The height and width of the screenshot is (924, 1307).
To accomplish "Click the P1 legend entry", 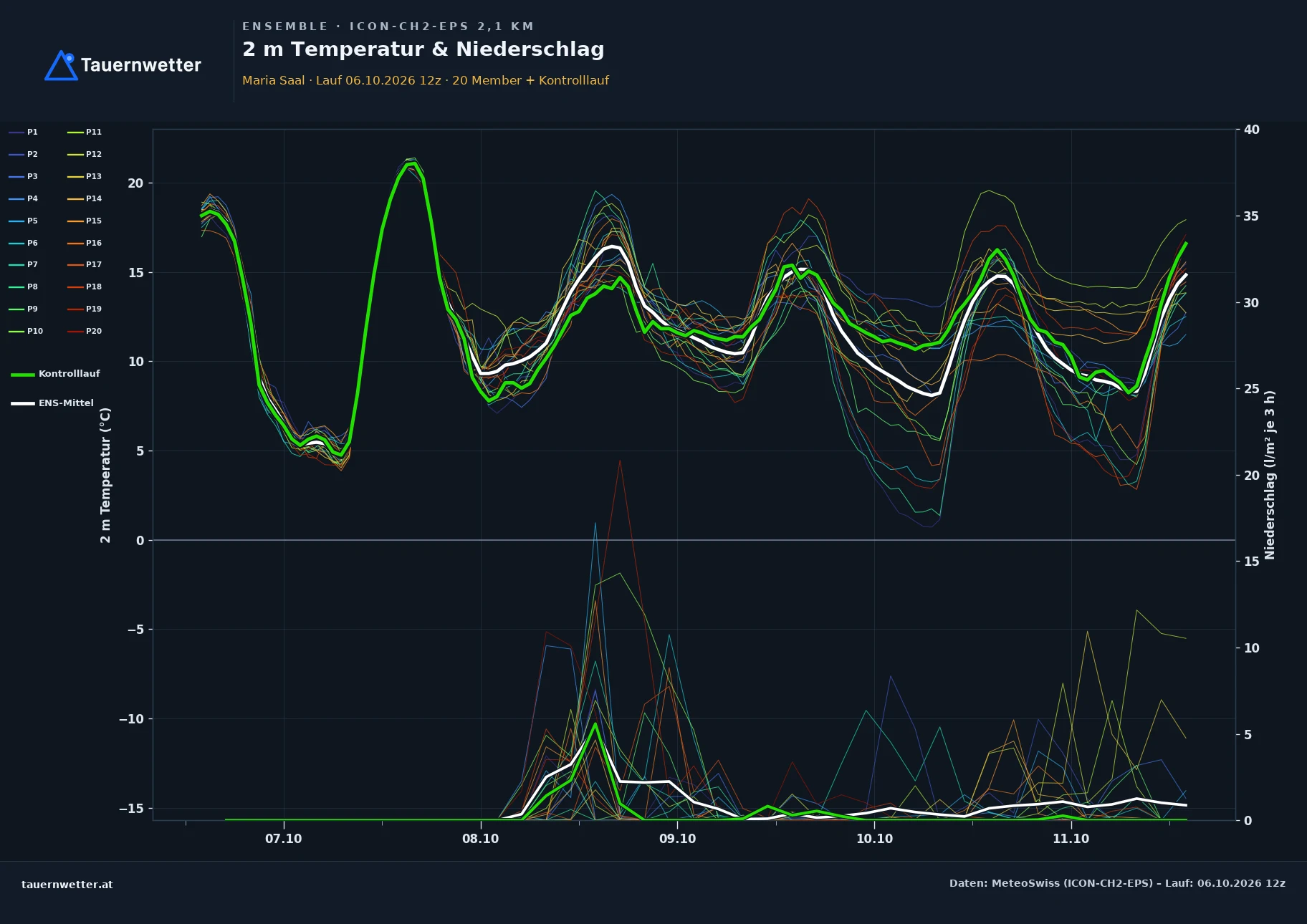I will 24,132.
